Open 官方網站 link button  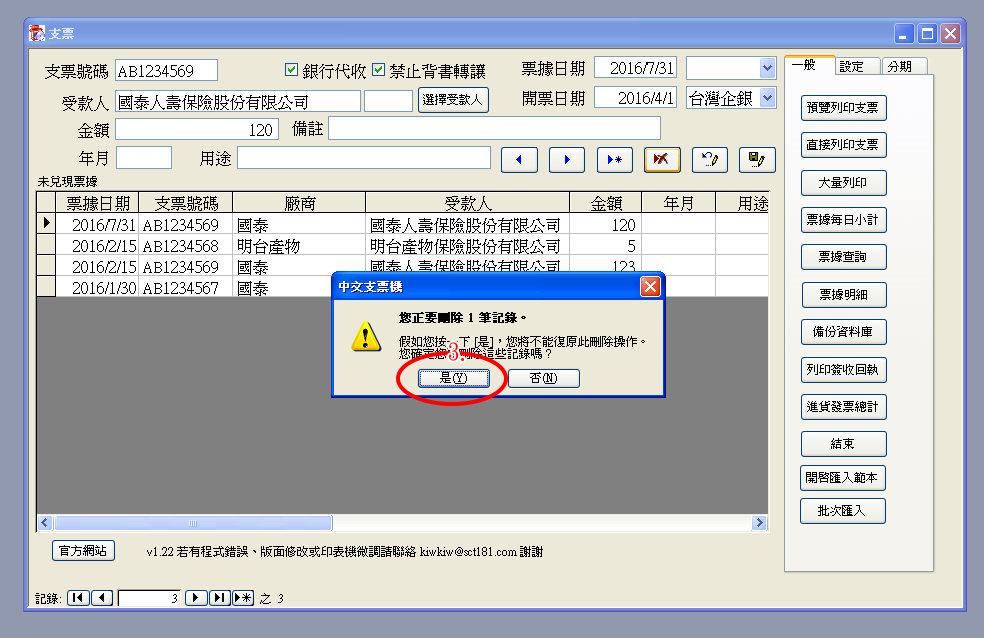click(x=83, y=551)
